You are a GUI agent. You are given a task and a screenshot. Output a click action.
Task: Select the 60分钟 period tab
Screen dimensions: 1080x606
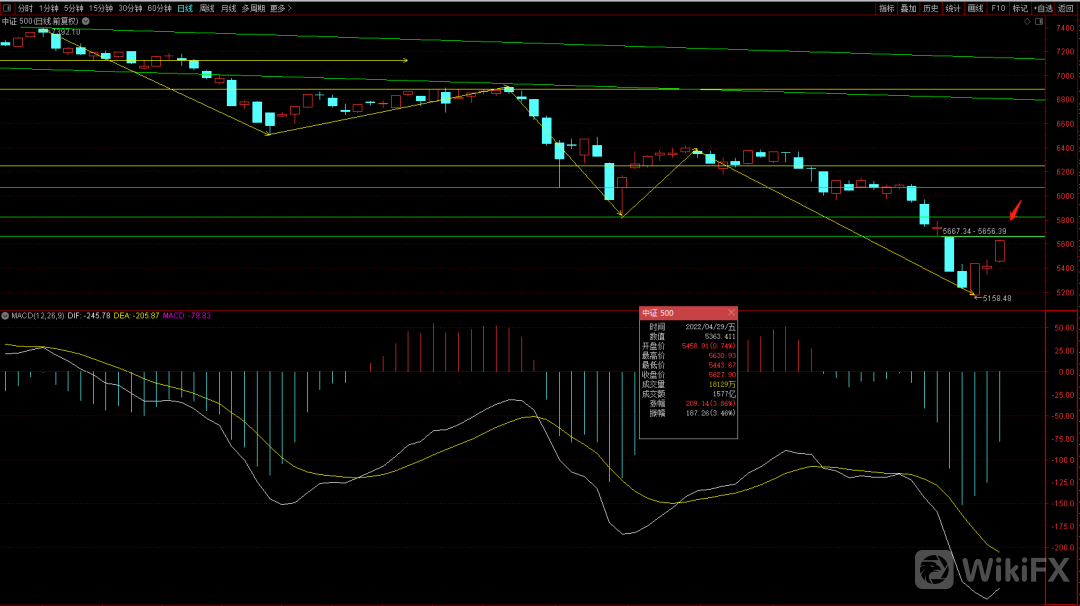(159, 8)
